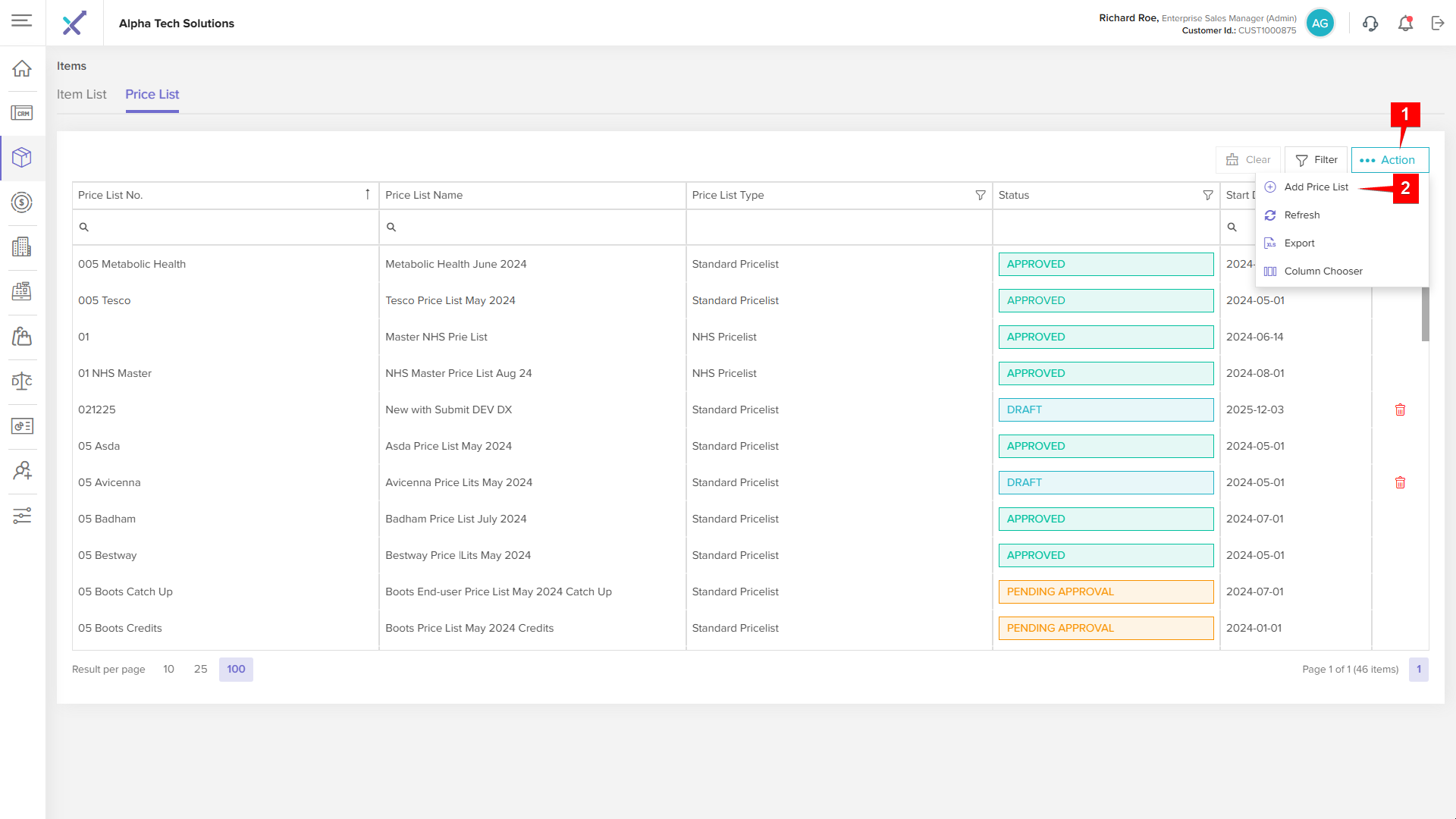1456x819 pixels.
Task: Open the sliders settings sidebar icon
Action: coord(22,516)
